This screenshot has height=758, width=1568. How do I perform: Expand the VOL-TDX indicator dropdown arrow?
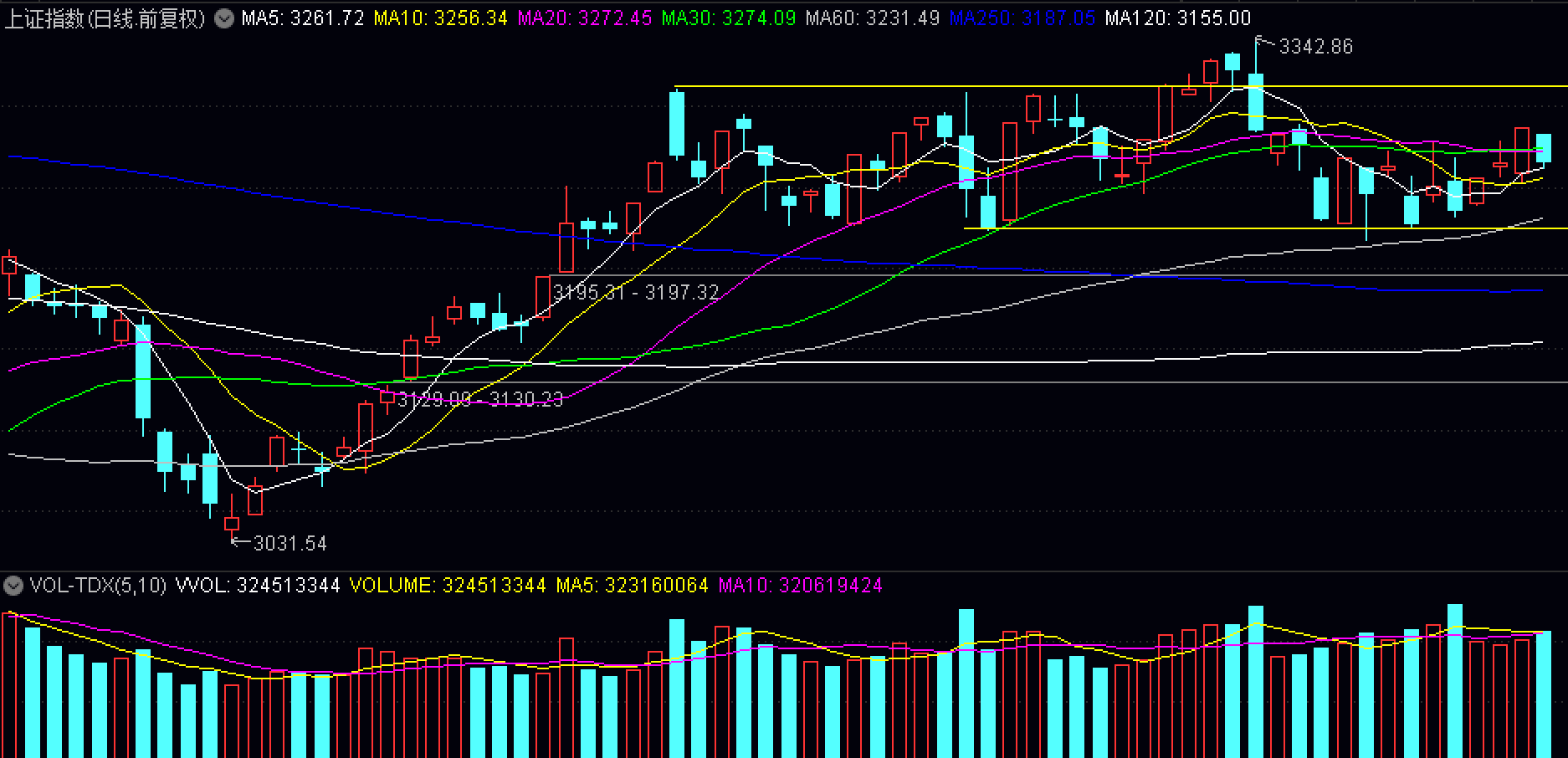pyautogui.click(x=13, y=585)
